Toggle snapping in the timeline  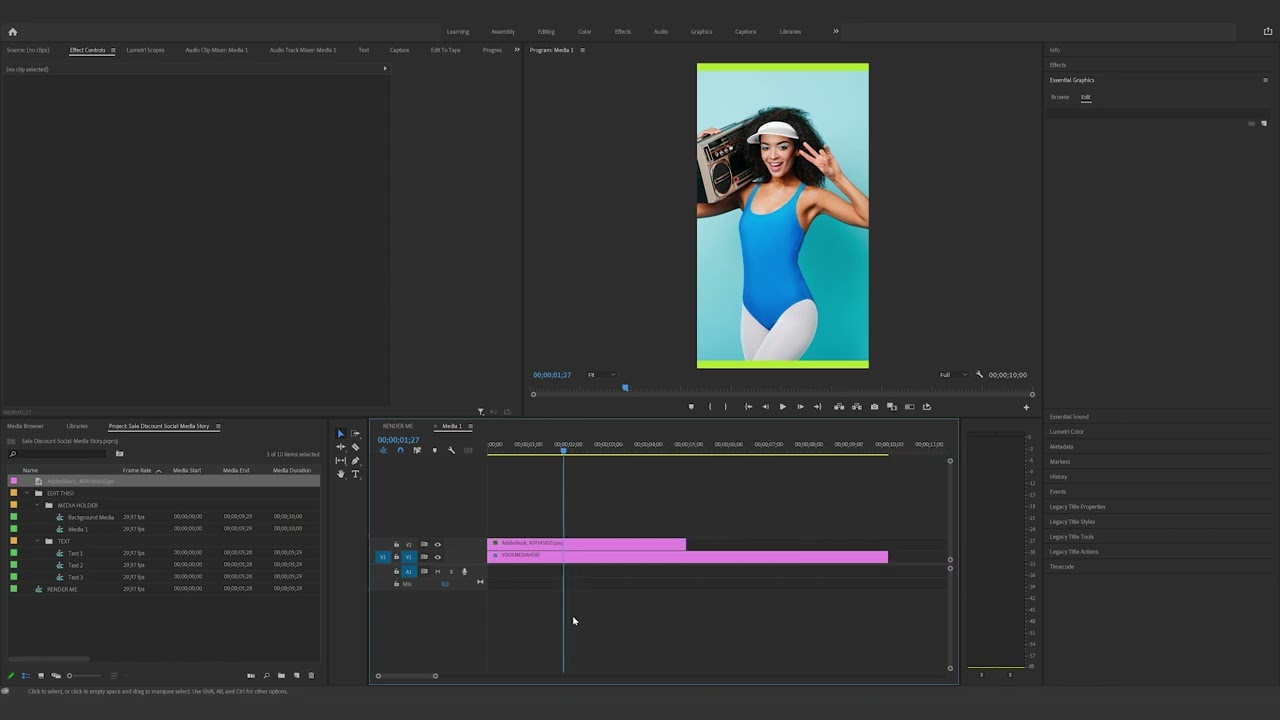point(400,450)
